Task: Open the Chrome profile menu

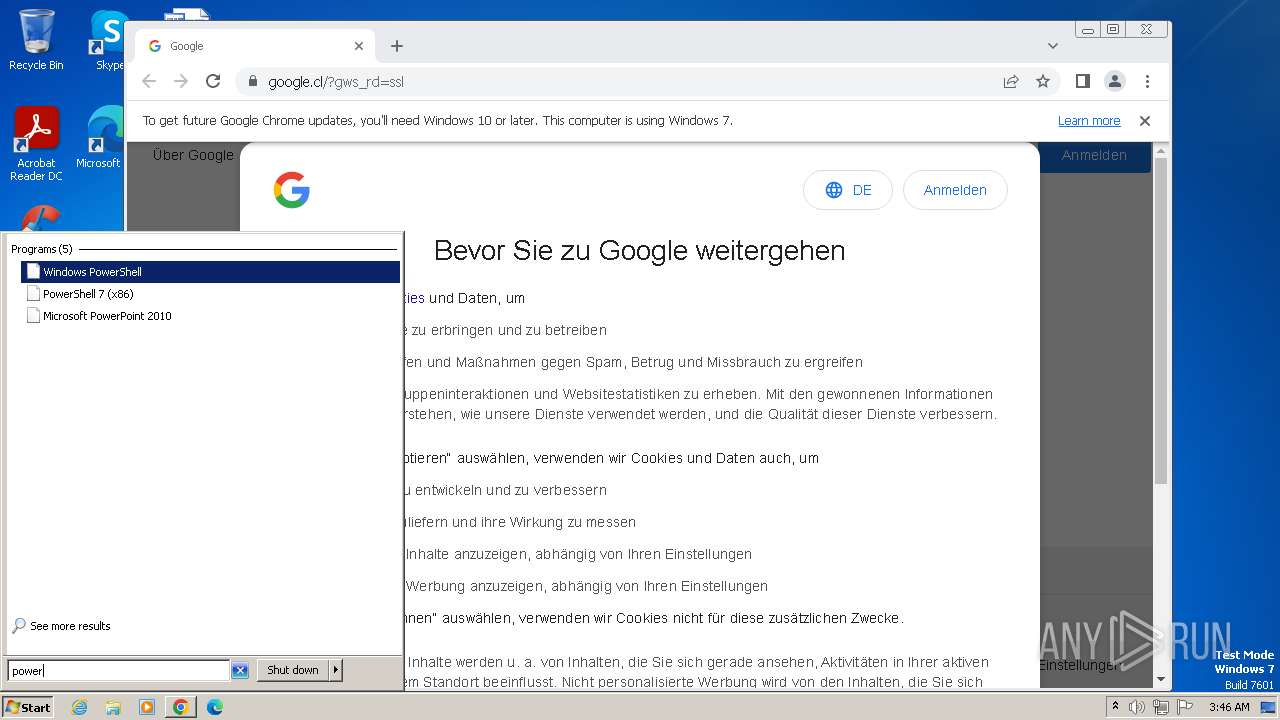Action: coord(1115,81)
